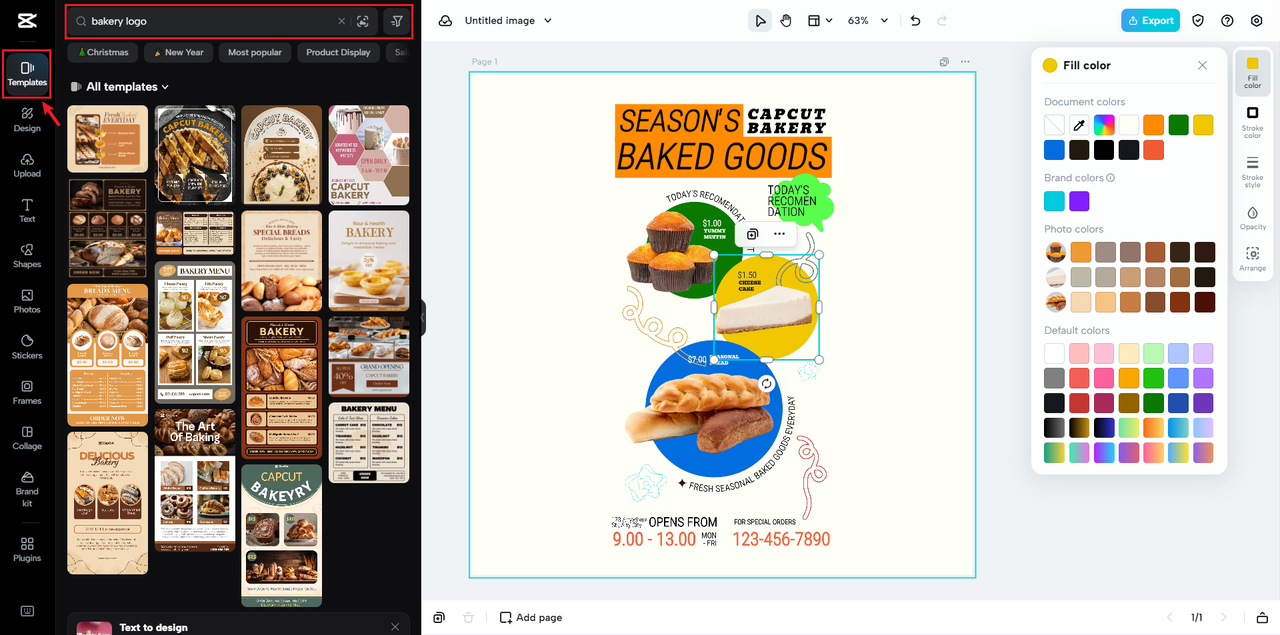Select the Fill color tab
The width and height of the screenshot is (1280, 635).
click(x=1252, y=72)
